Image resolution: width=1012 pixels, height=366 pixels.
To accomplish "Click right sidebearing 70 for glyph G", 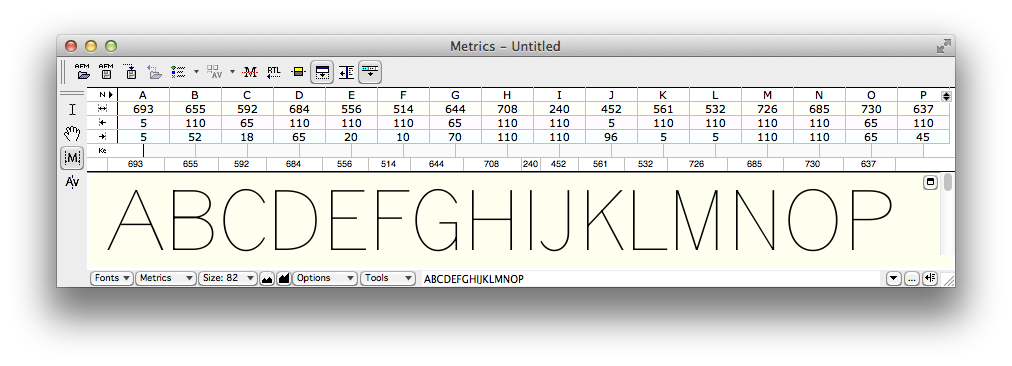I will (455, 137).
